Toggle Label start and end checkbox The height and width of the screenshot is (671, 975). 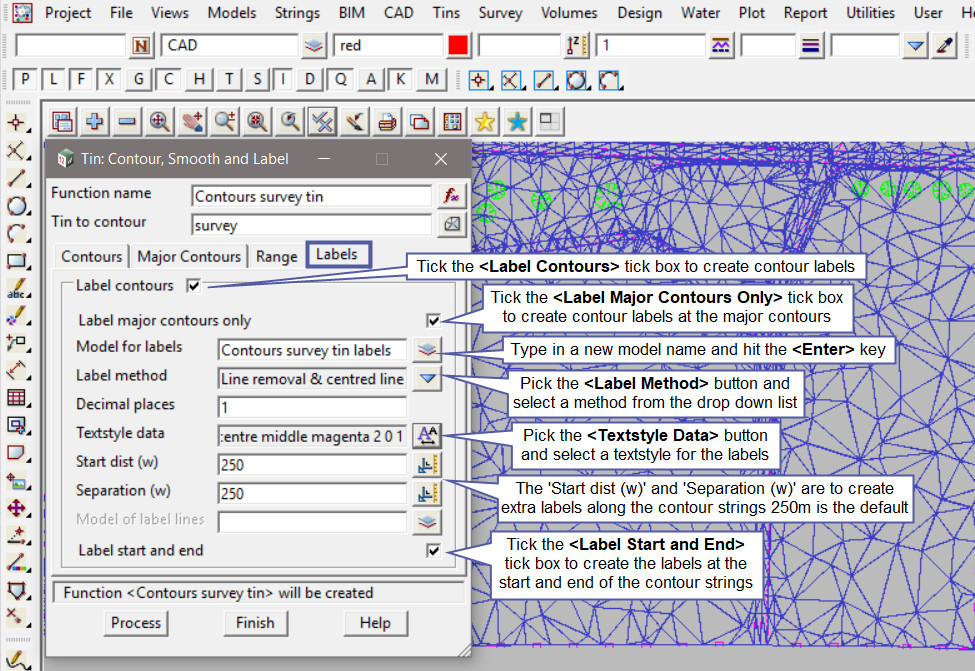[433, 550]
